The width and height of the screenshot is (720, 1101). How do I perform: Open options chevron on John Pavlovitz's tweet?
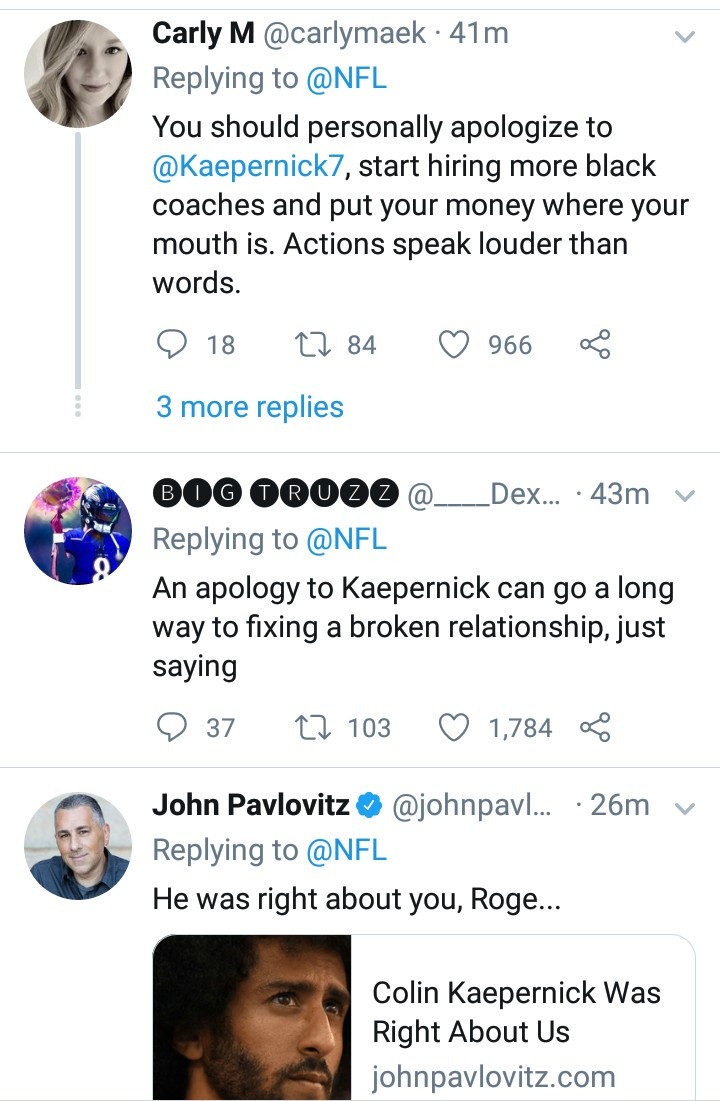click(x=685, y=808)
